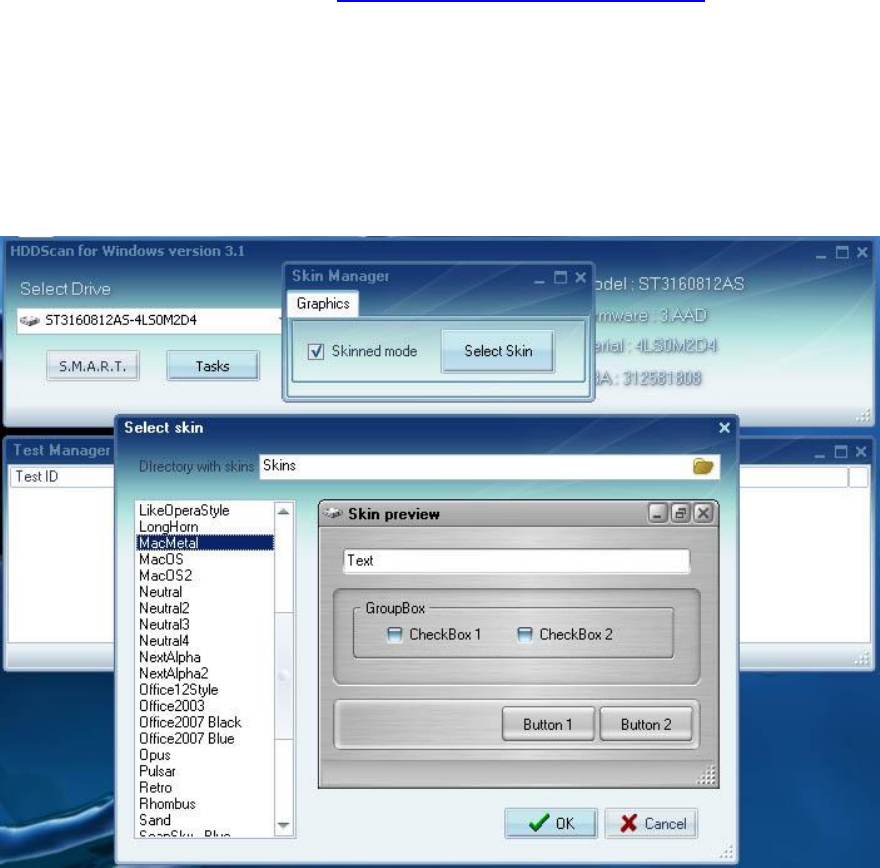Viewport: 880px width, 868px height.
Task: Cancel the Select skin dialog
Action: coord(651,823)
